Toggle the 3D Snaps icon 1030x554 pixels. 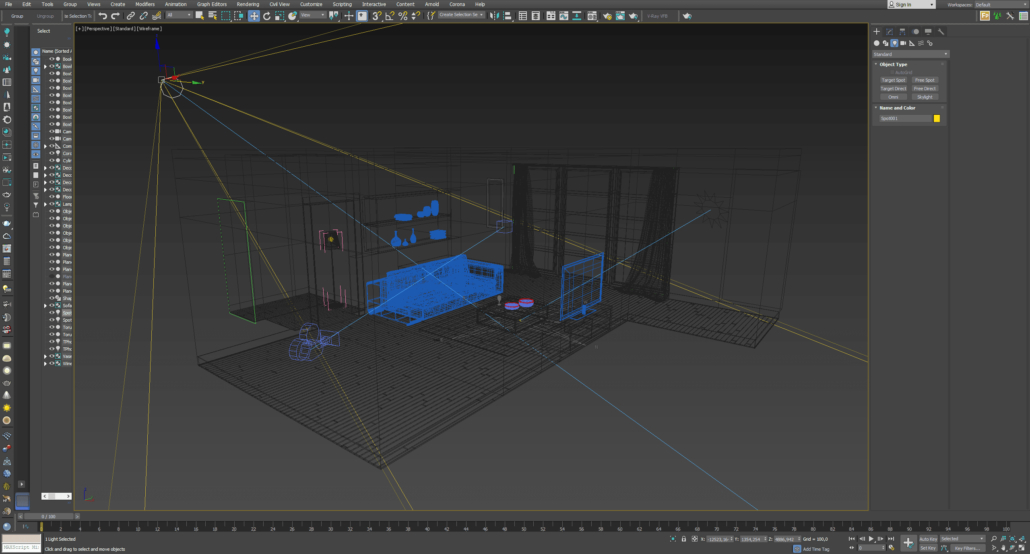tap(376, 16)
